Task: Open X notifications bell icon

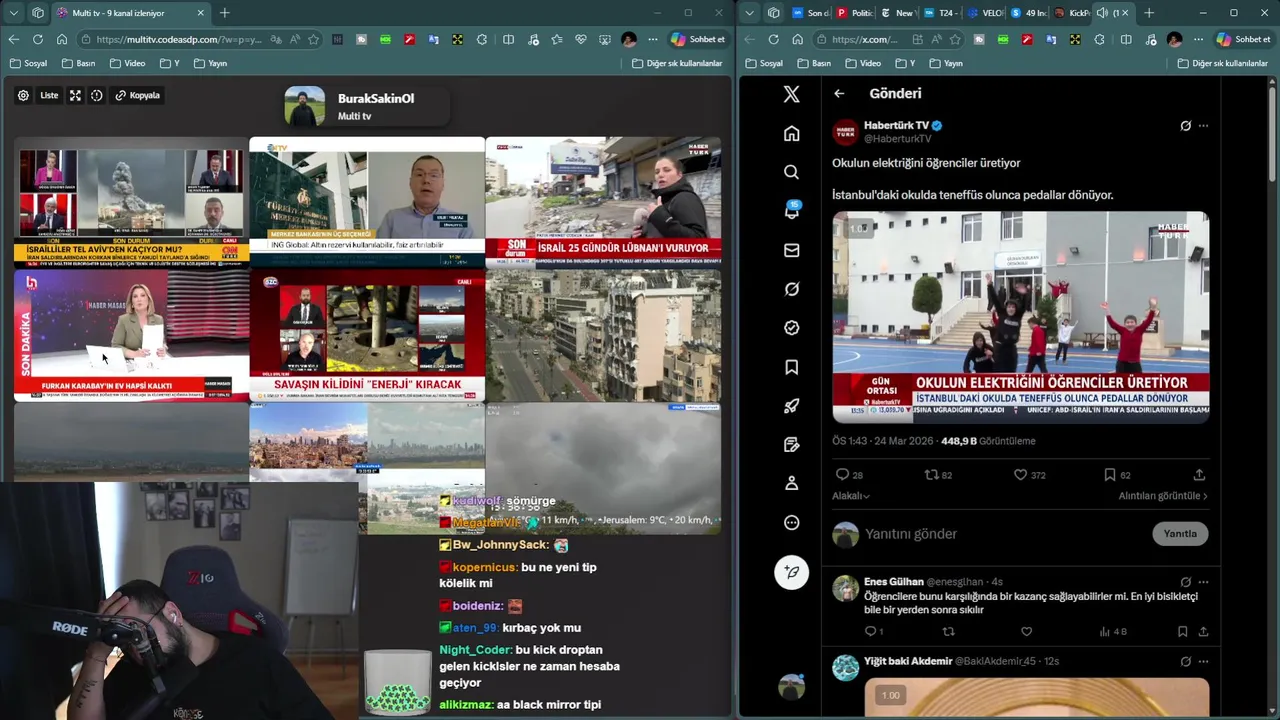Action: [x=791, y=211]
